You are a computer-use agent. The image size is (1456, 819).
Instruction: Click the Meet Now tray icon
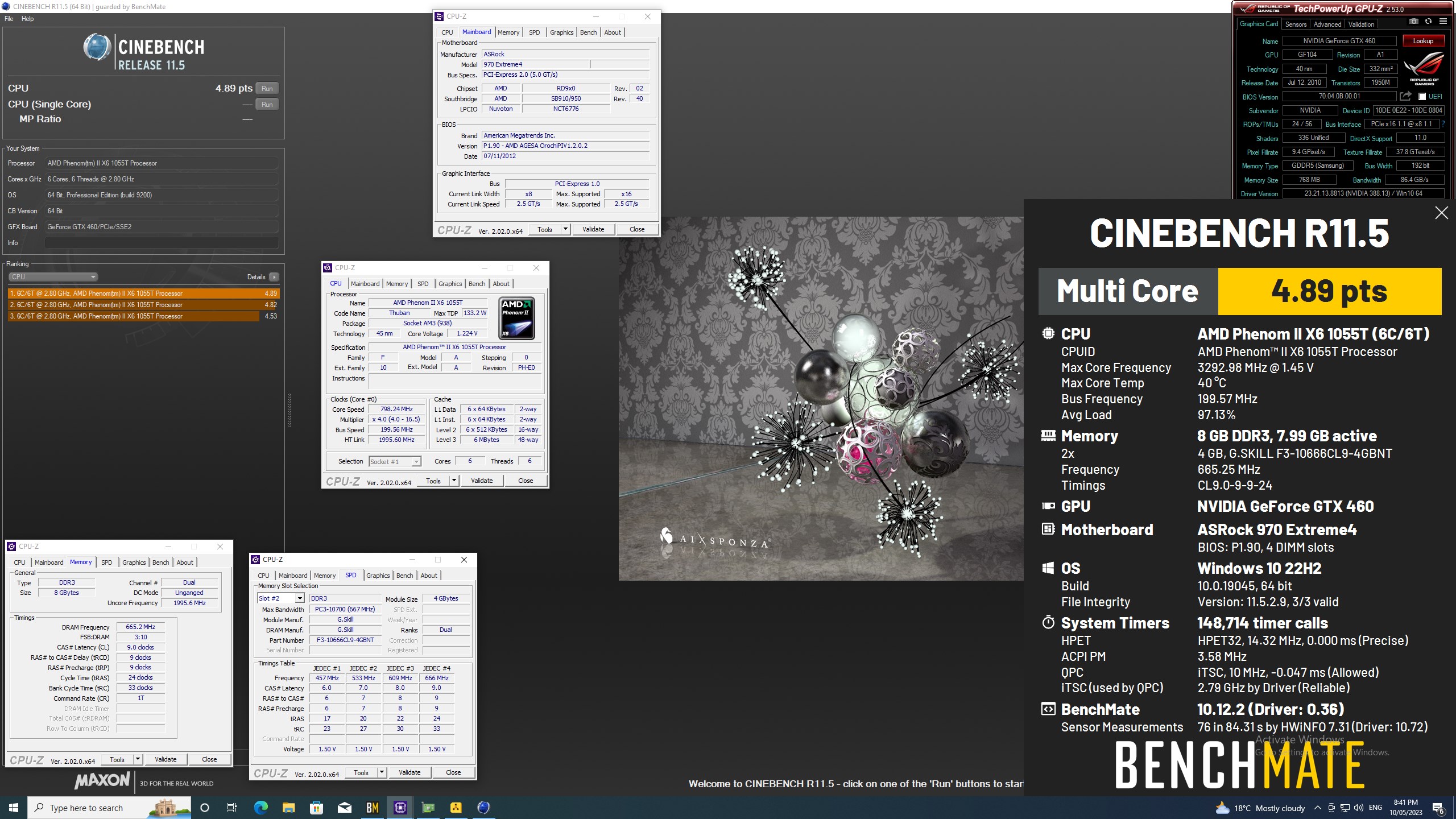[x=1331, y=808]
